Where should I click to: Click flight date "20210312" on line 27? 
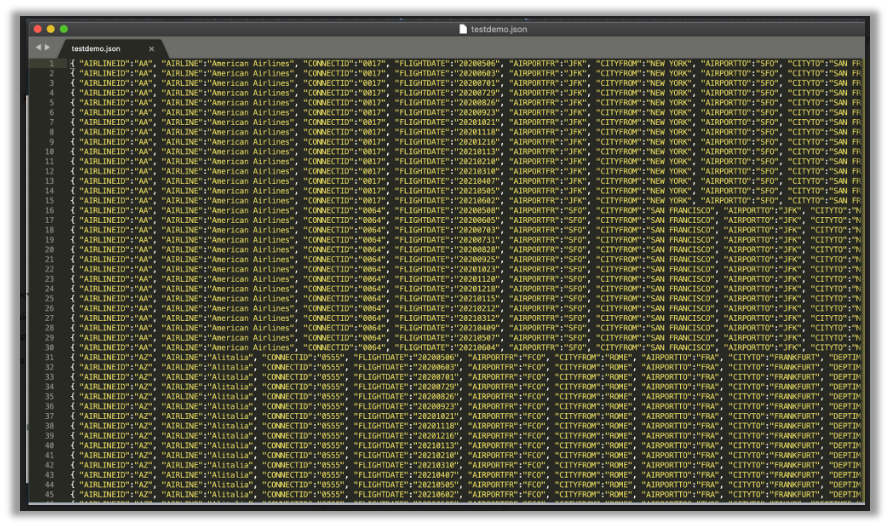477,318
